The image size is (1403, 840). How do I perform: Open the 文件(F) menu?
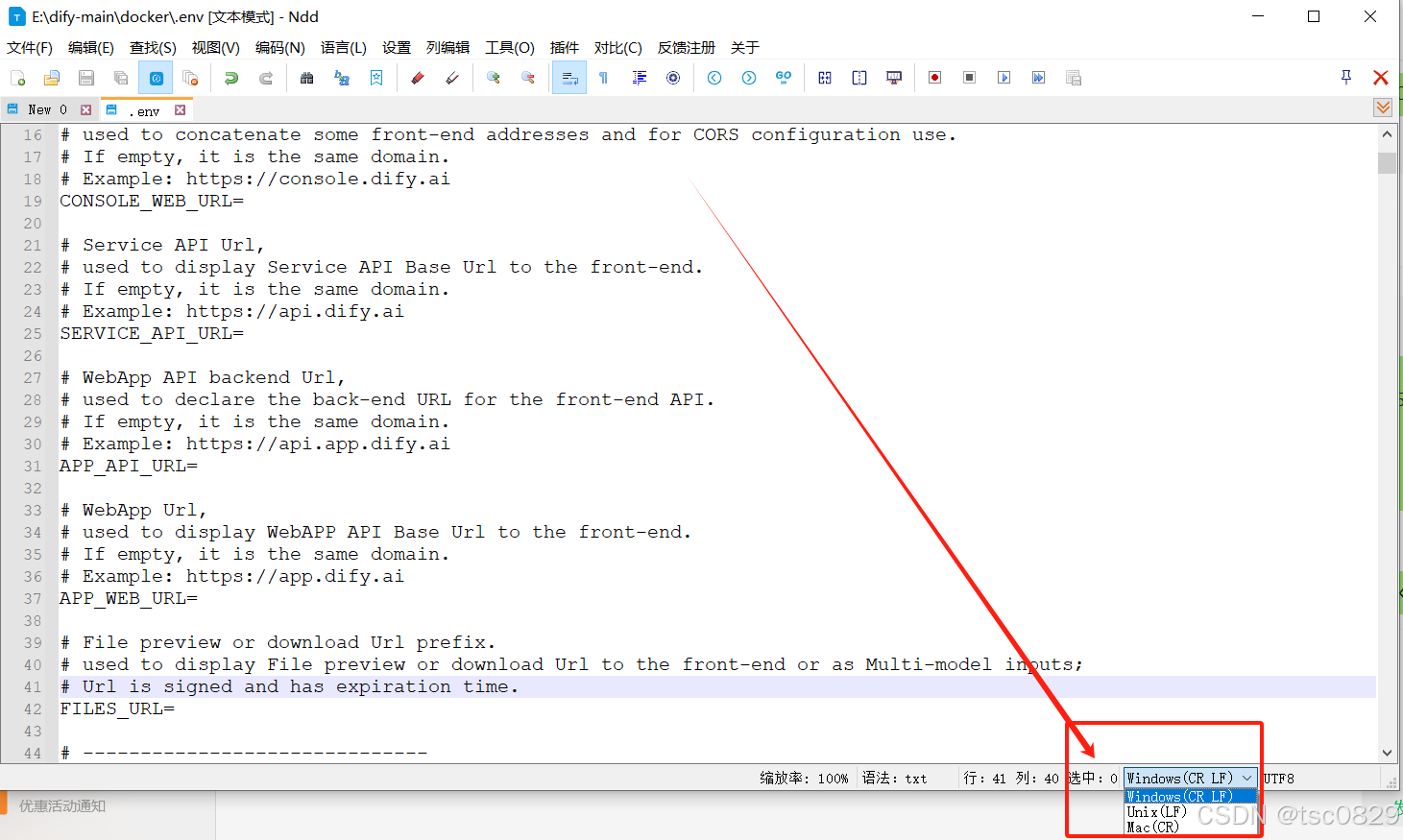pos(30,47)
